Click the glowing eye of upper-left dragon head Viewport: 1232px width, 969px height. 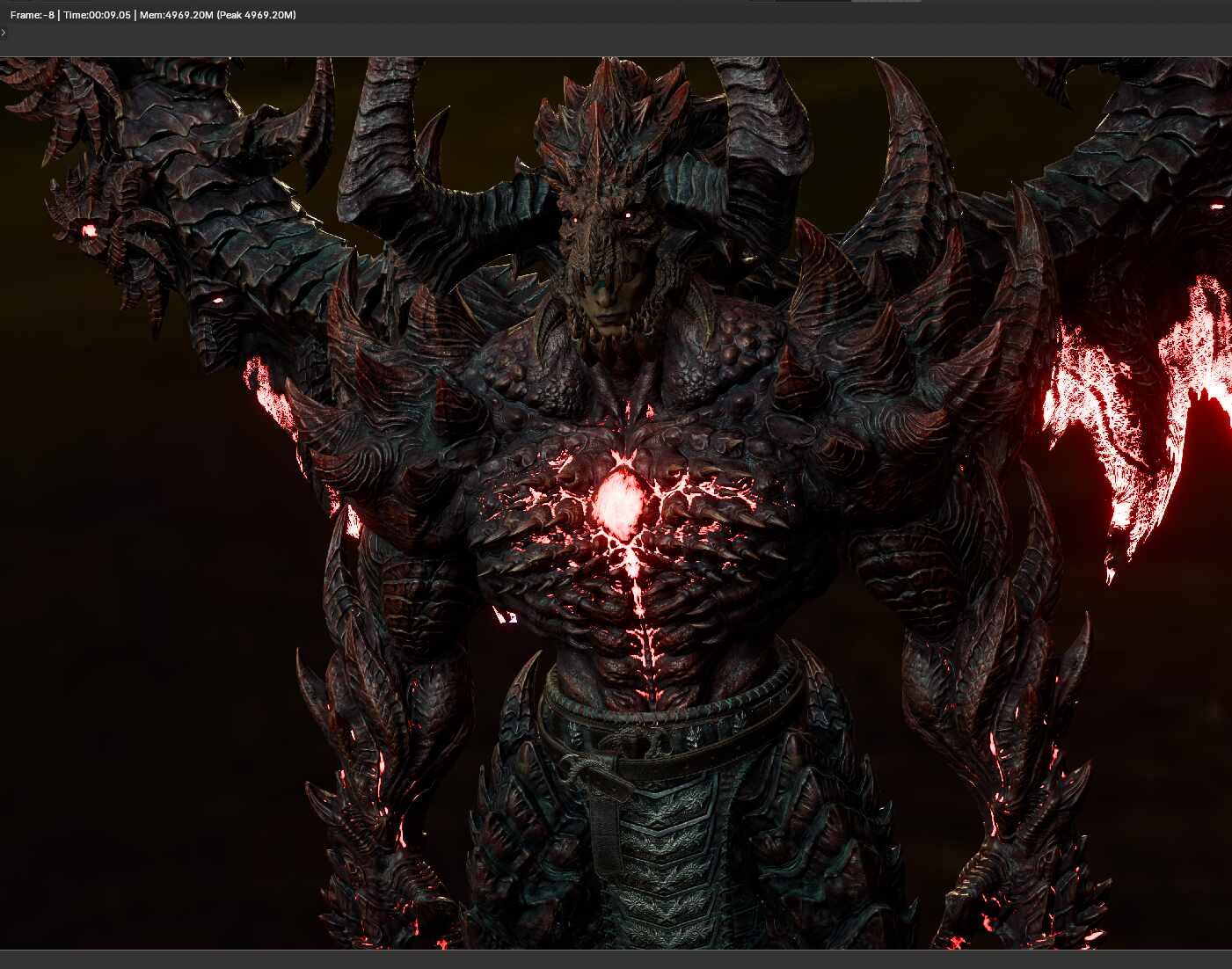89,230
